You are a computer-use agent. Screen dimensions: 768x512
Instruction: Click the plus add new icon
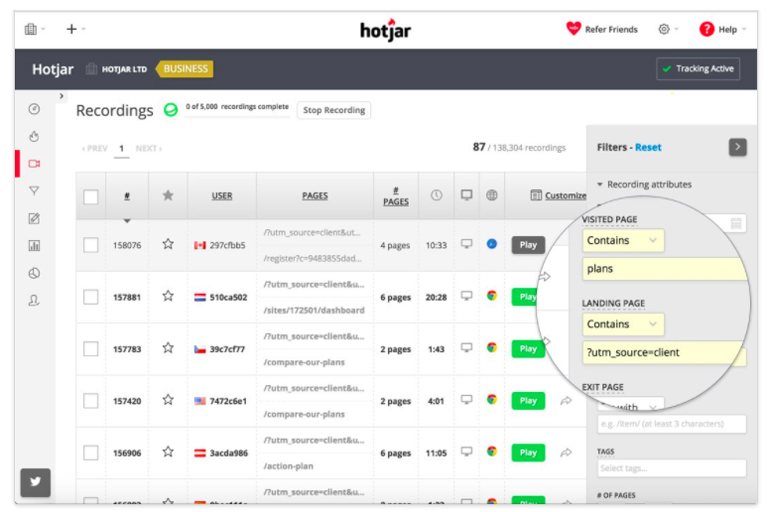point(72,29)
